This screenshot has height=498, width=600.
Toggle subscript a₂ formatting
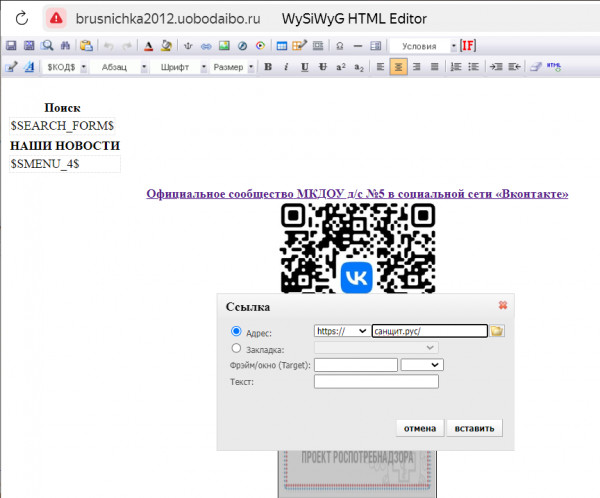click(359, 67)
